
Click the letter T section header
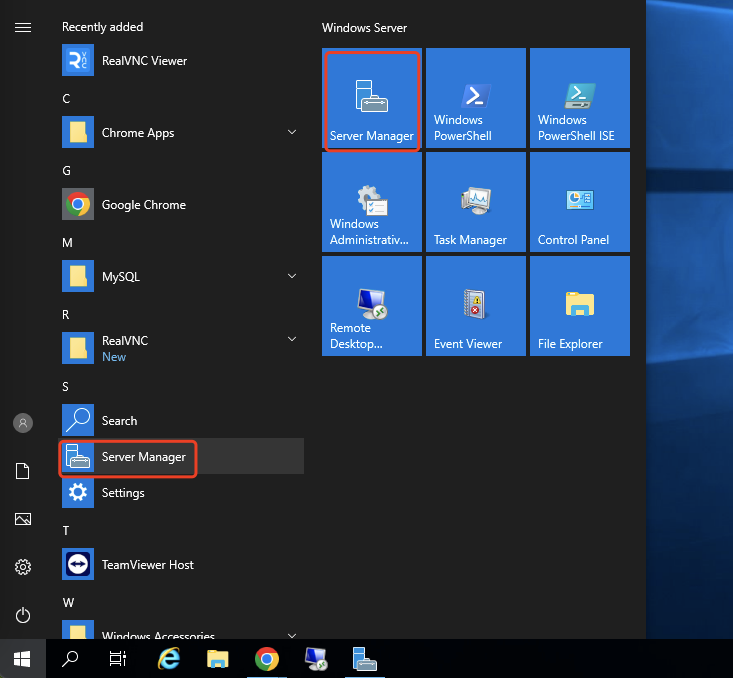point(66,531)
